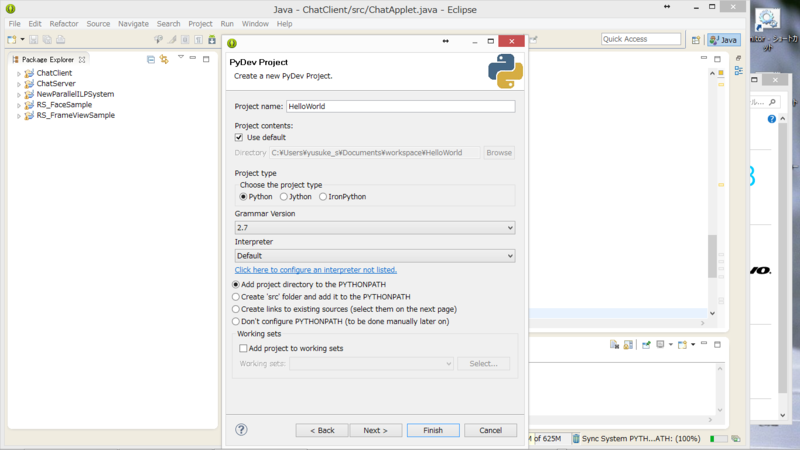Expand the RS_FrameViewSample project node

(x=19, y=116)
